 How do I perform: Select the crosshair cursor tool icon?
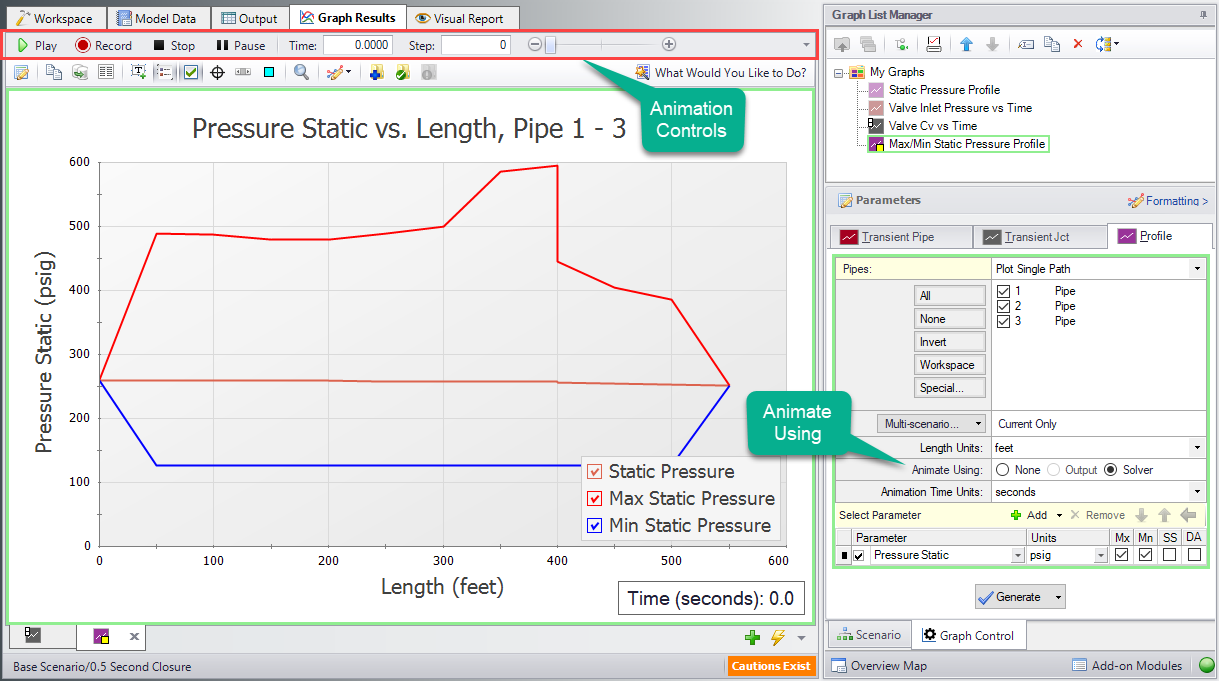click(x=218, y=72)
